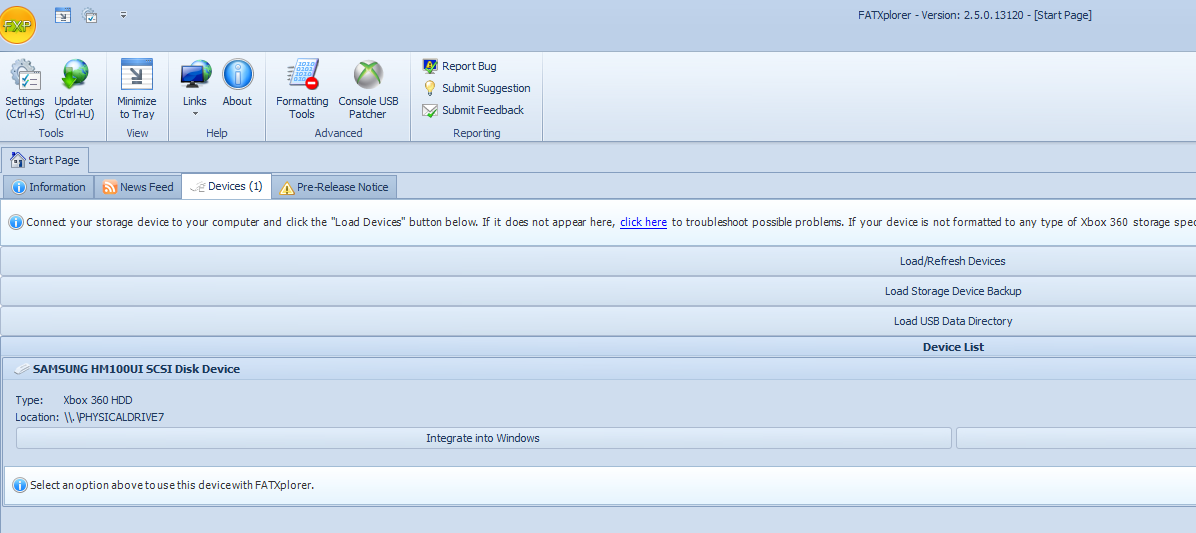1196x533 pixels.
Task: Click Load Storage Device Backup
Action: click(952, 291)
